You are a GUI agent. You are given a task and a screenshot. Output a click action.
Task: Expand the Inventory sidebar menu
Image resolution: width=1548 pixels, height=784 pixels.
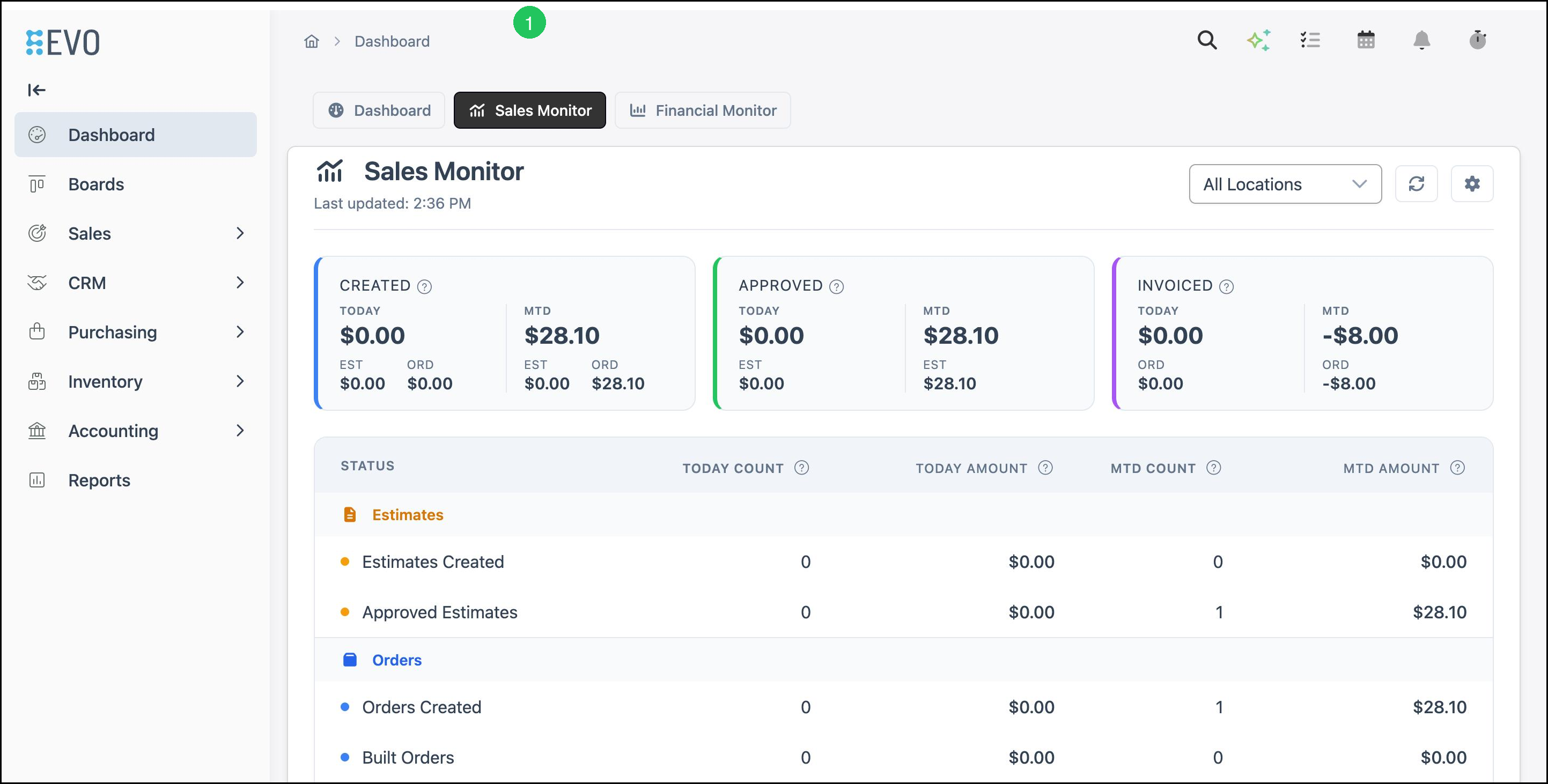[136, 381]
